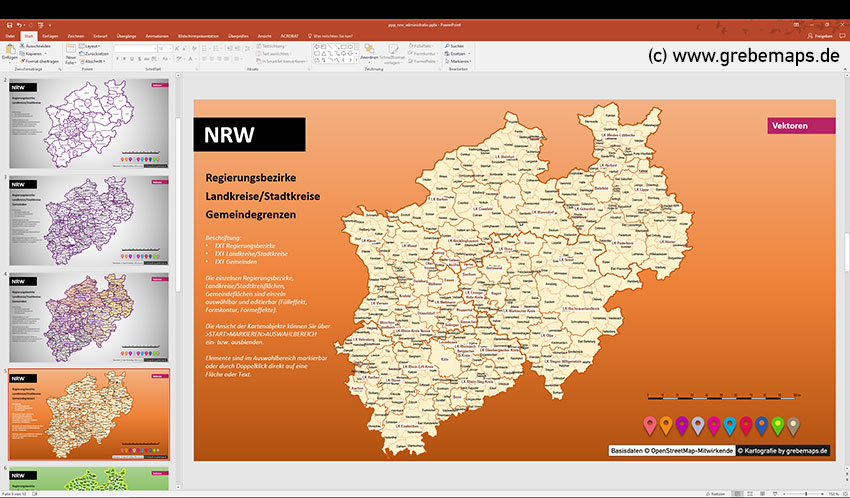
Task: Switch to the Entwurf ribbon tab
Action: click(101, 35)
